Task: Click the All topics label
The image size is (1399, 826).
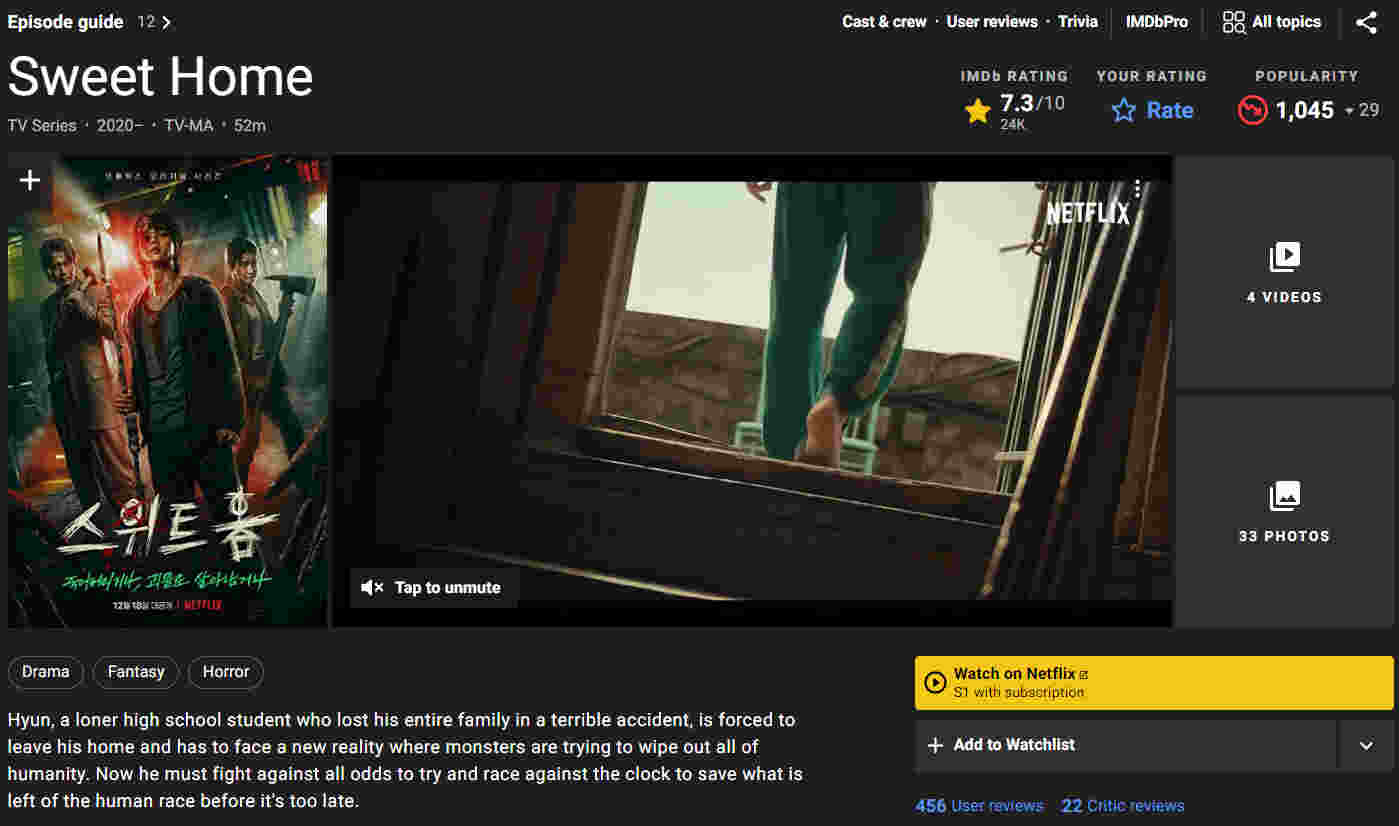Action: coord(1287,22)
